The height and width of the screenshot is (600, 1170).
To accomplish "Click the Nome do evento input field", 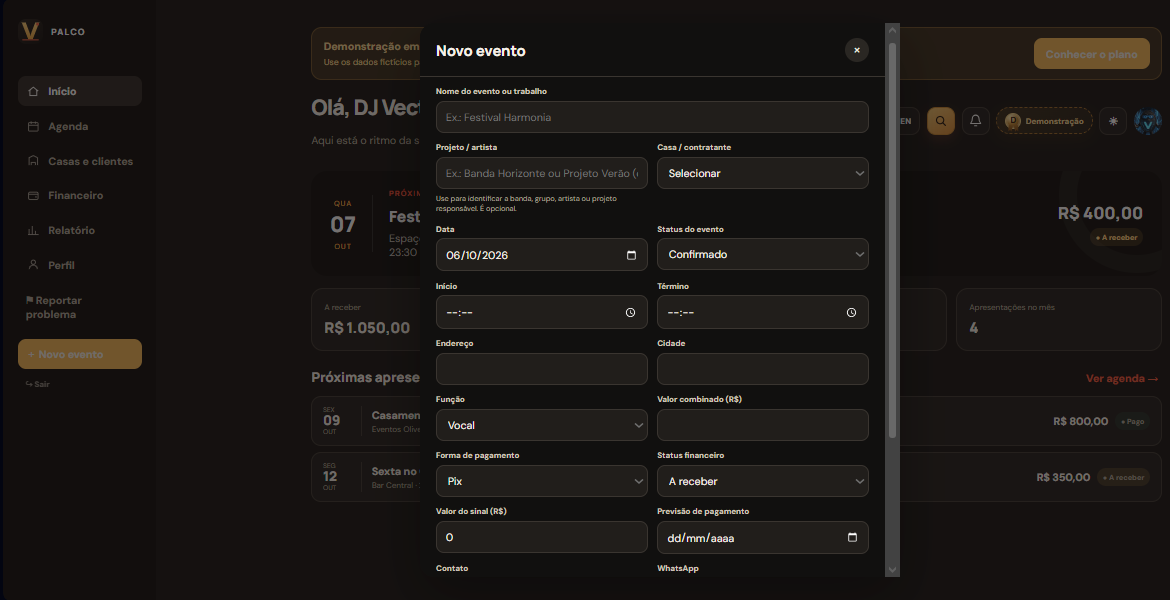I will point(652,117).
